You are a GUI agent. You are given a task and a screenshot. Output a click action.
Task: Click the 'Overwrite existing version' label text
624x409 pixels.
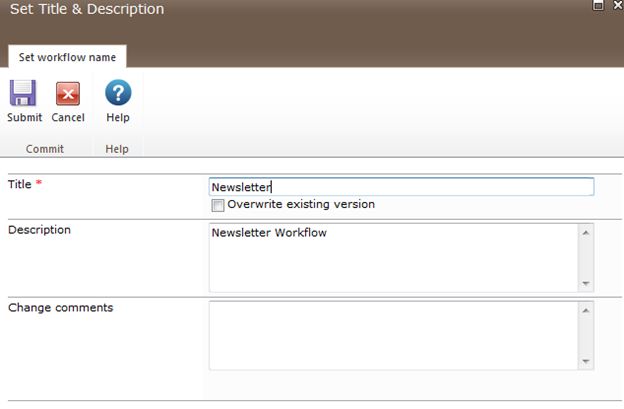coord(301,205)
